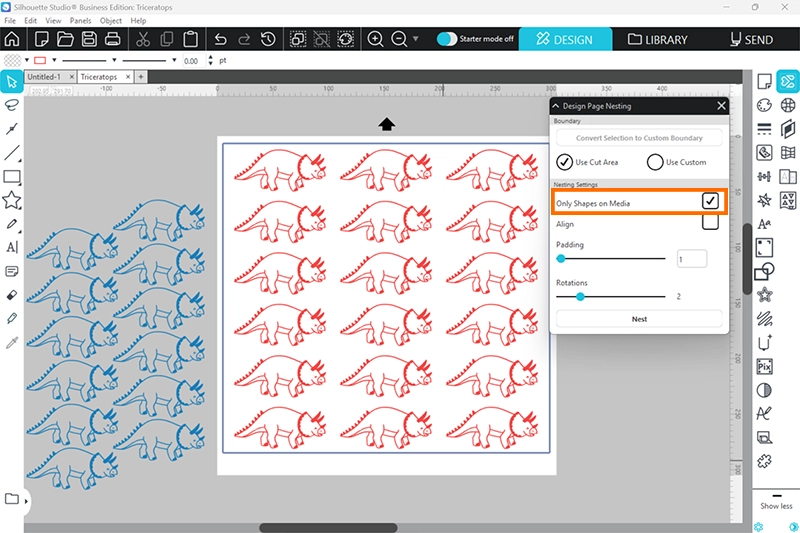Image resolution: width=800 pixels, height=533 pixels.
Task: Pick the Eraser tool
Action: (x=12, y=295)
